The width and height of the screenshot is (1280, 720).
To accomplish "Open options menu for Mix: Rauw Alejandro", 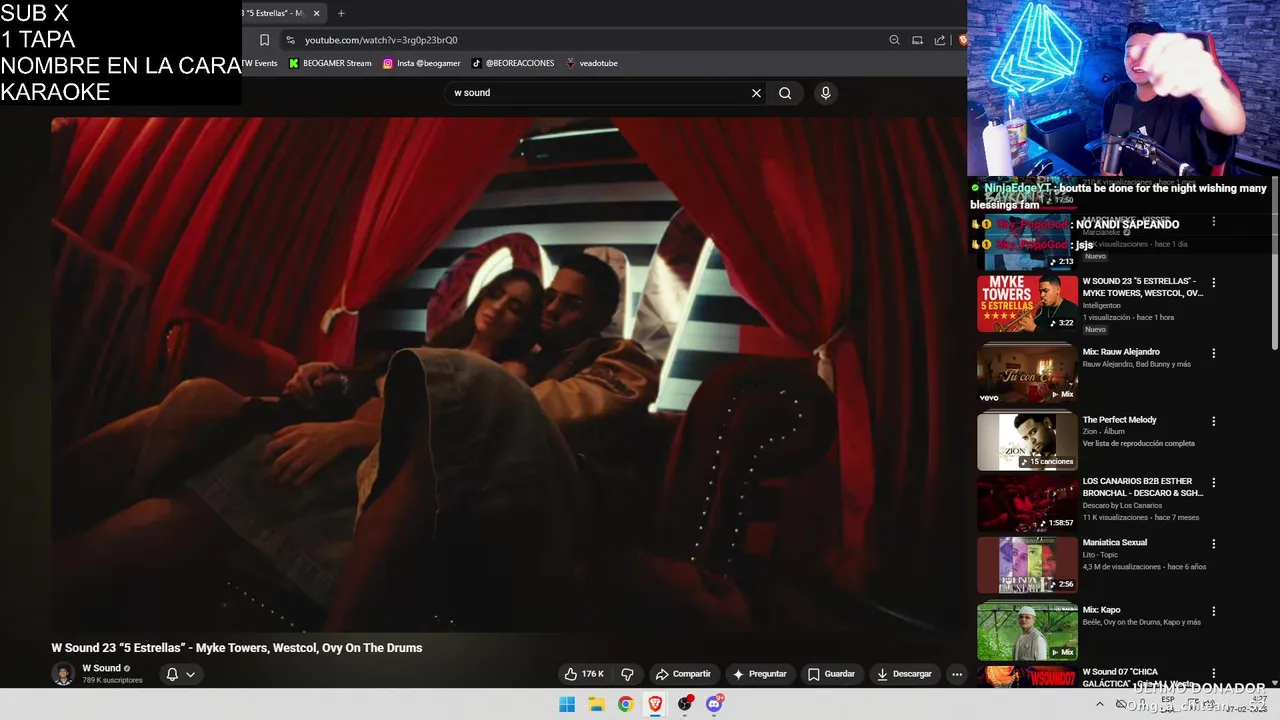I will 1214,353.
